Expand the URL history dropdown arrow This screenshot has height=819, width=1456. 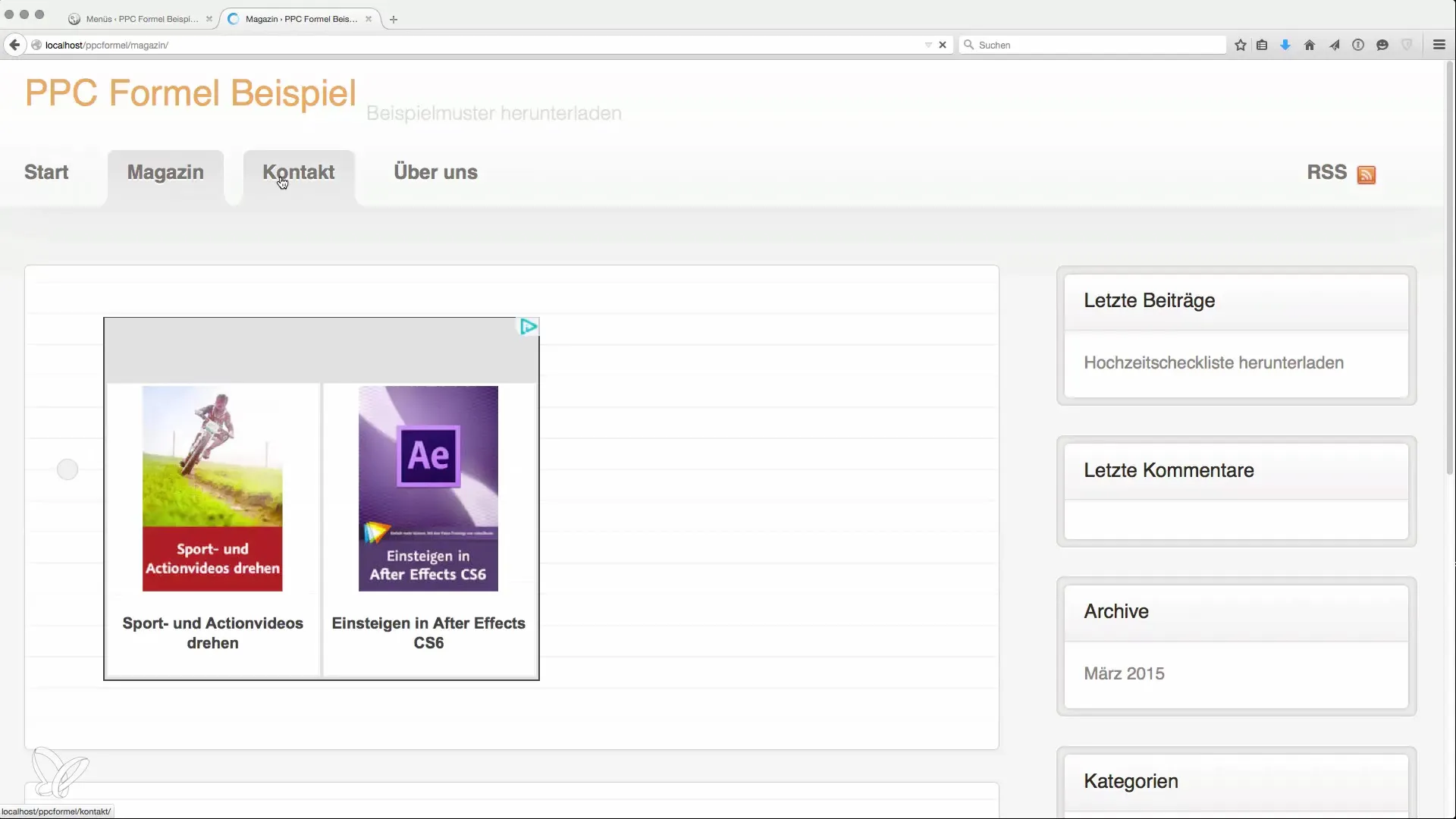[x=928, y=45]
